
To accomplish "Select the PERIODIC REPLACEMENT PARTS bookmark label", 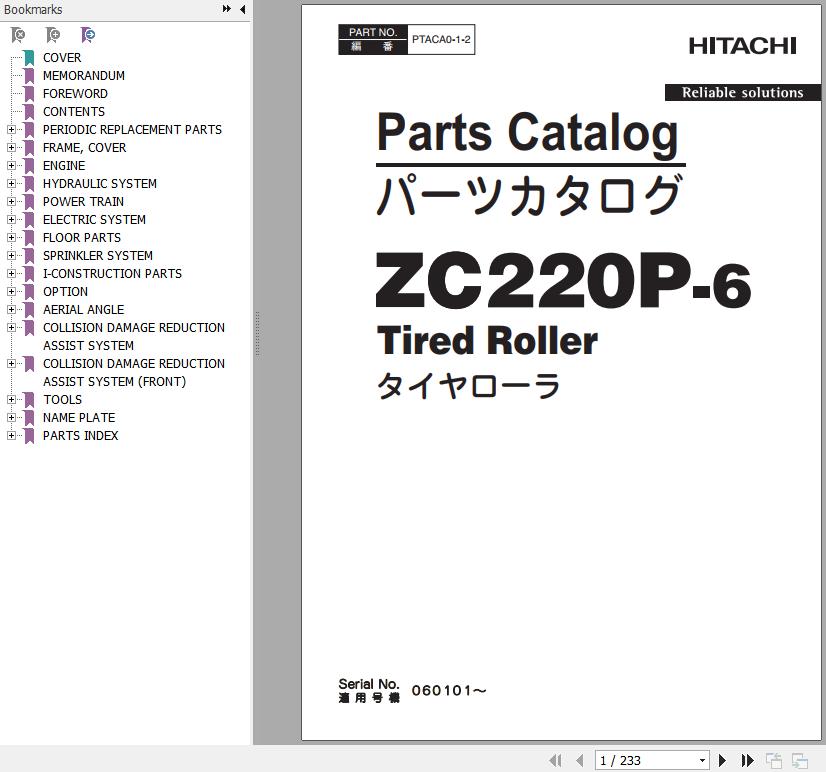I will click(132, 129).
